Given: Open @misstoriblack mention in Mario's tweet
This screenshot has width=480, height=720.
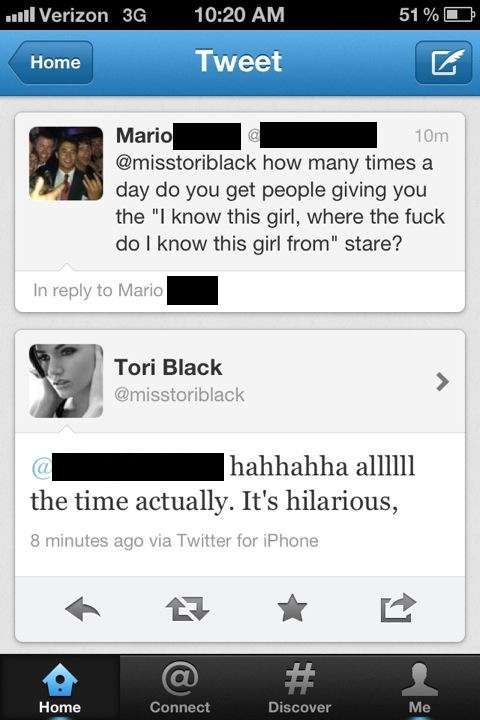Looking at the screenshot, I should tap(186, 163).
